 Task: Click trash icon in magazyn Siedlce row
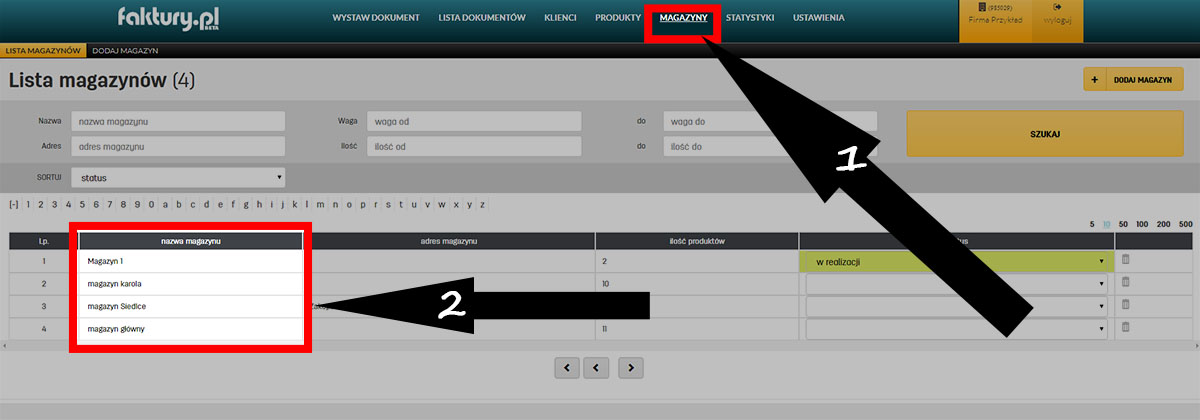point(1125,305)
